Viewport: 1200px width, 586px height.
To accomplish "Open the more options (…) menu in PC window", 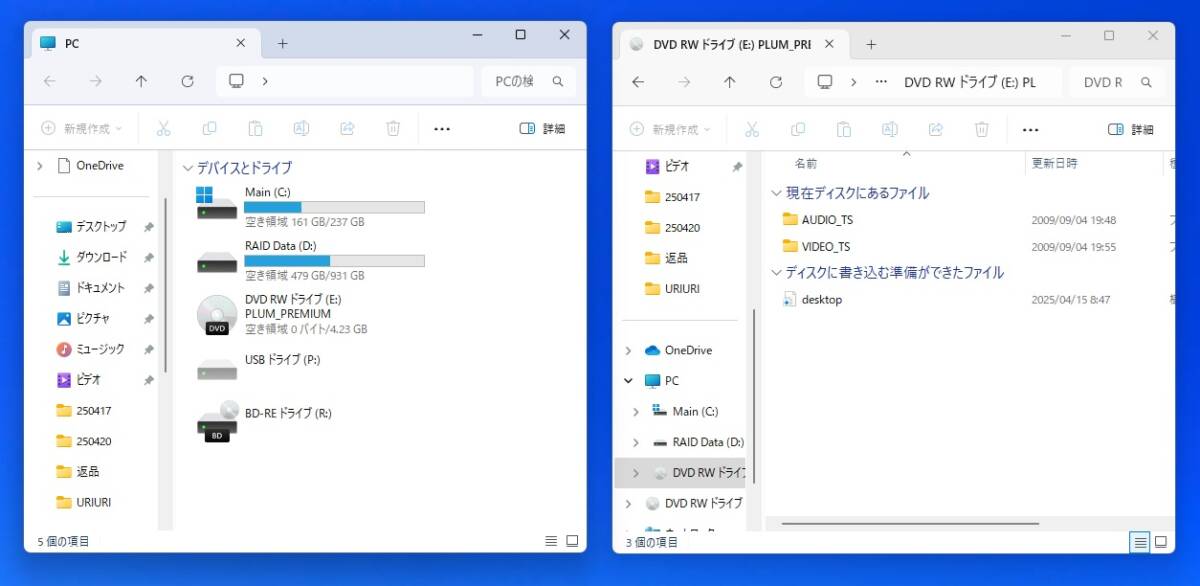I will [442, 129].
